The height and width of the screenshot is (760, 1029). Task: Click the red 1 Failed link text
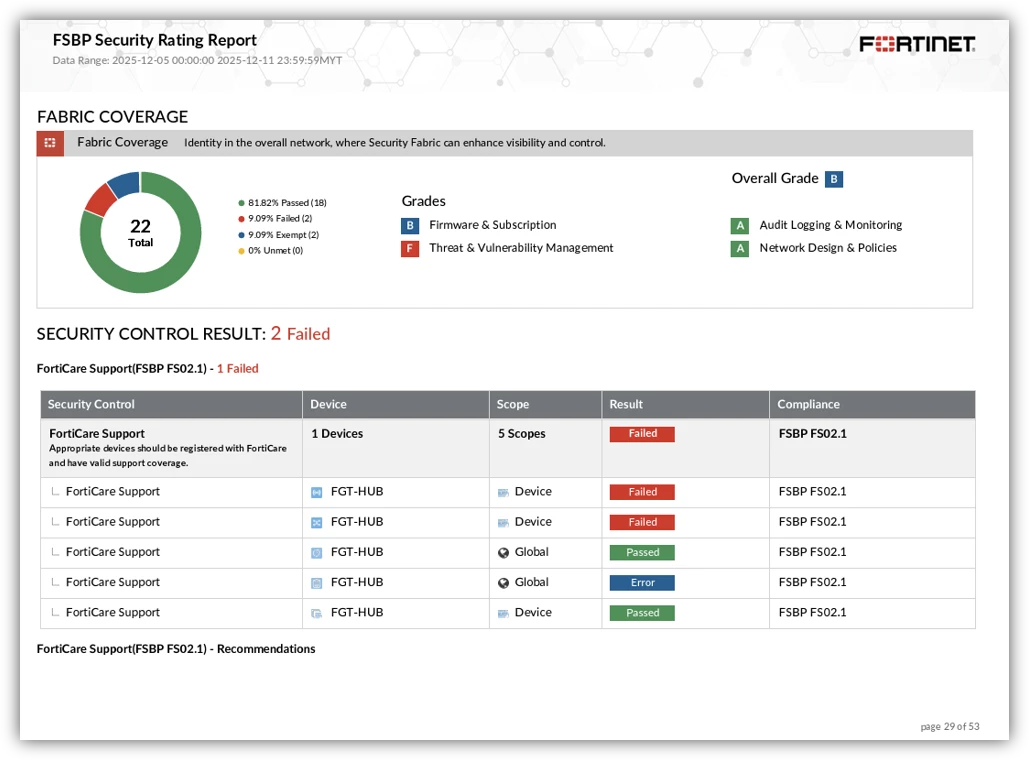coord(238,369)
